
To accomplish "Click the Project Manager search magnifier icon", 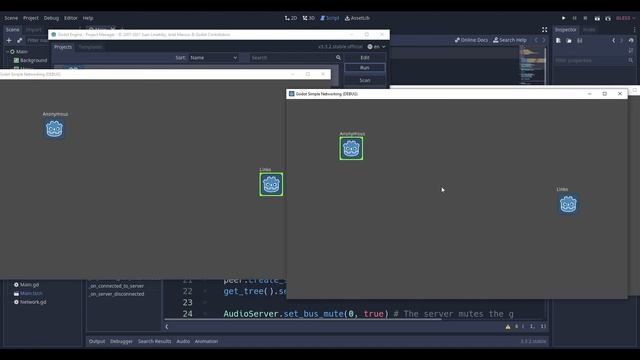I will coord(338,58).
